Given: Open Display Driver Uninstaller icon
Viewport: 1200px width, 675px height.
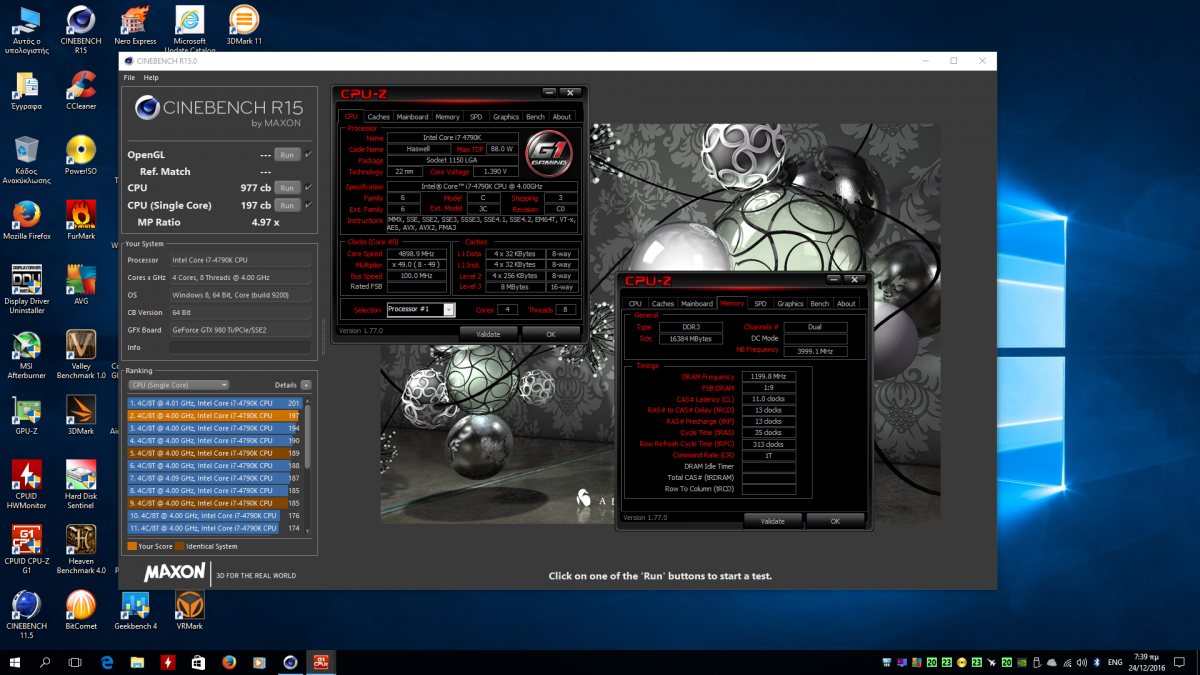Looking at the screenshot, I should tap(26, 289).
